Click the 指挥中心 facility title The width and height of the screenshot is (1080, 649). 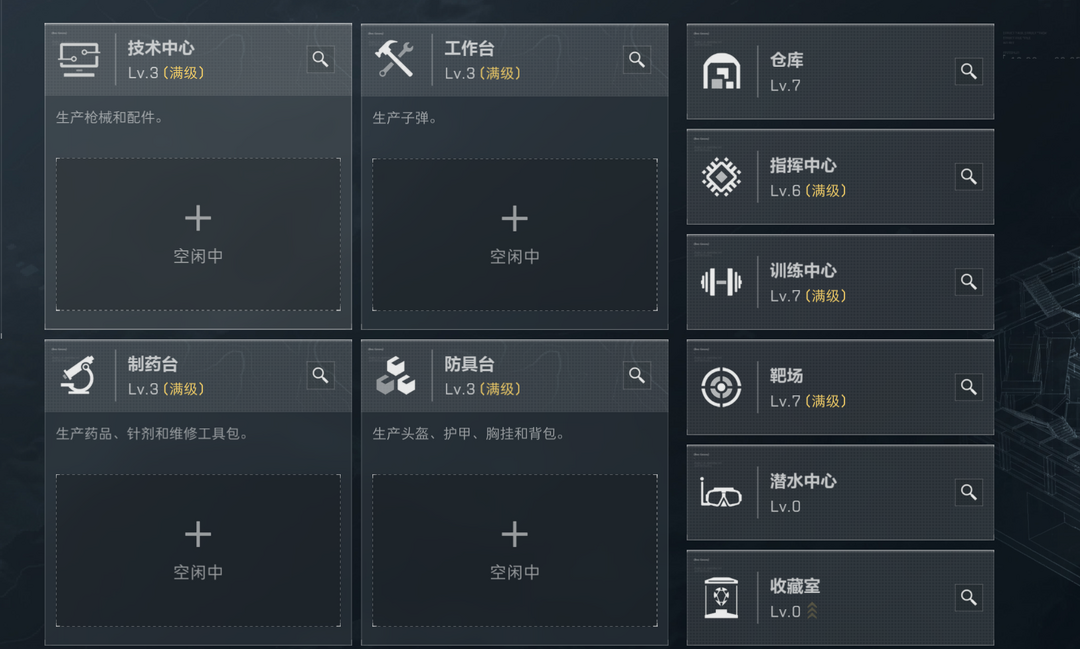coord(803,165)
